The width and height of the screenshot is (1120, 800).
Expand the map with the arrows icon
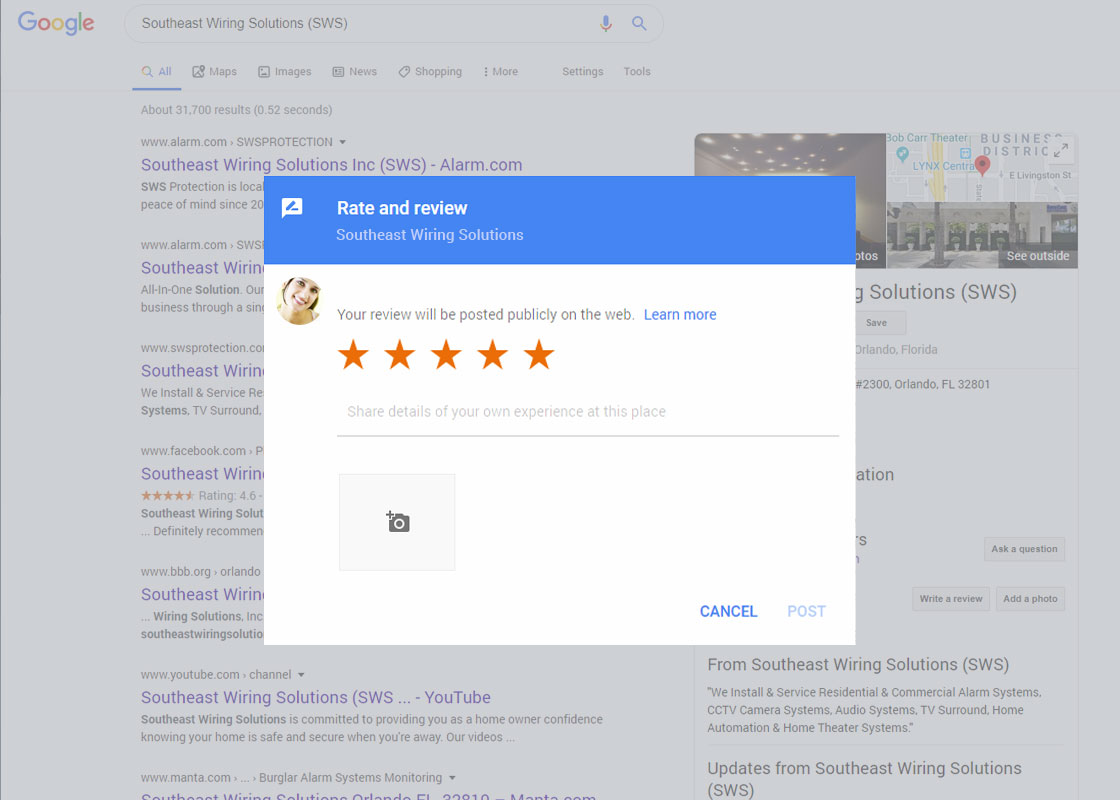(1061, 149)
